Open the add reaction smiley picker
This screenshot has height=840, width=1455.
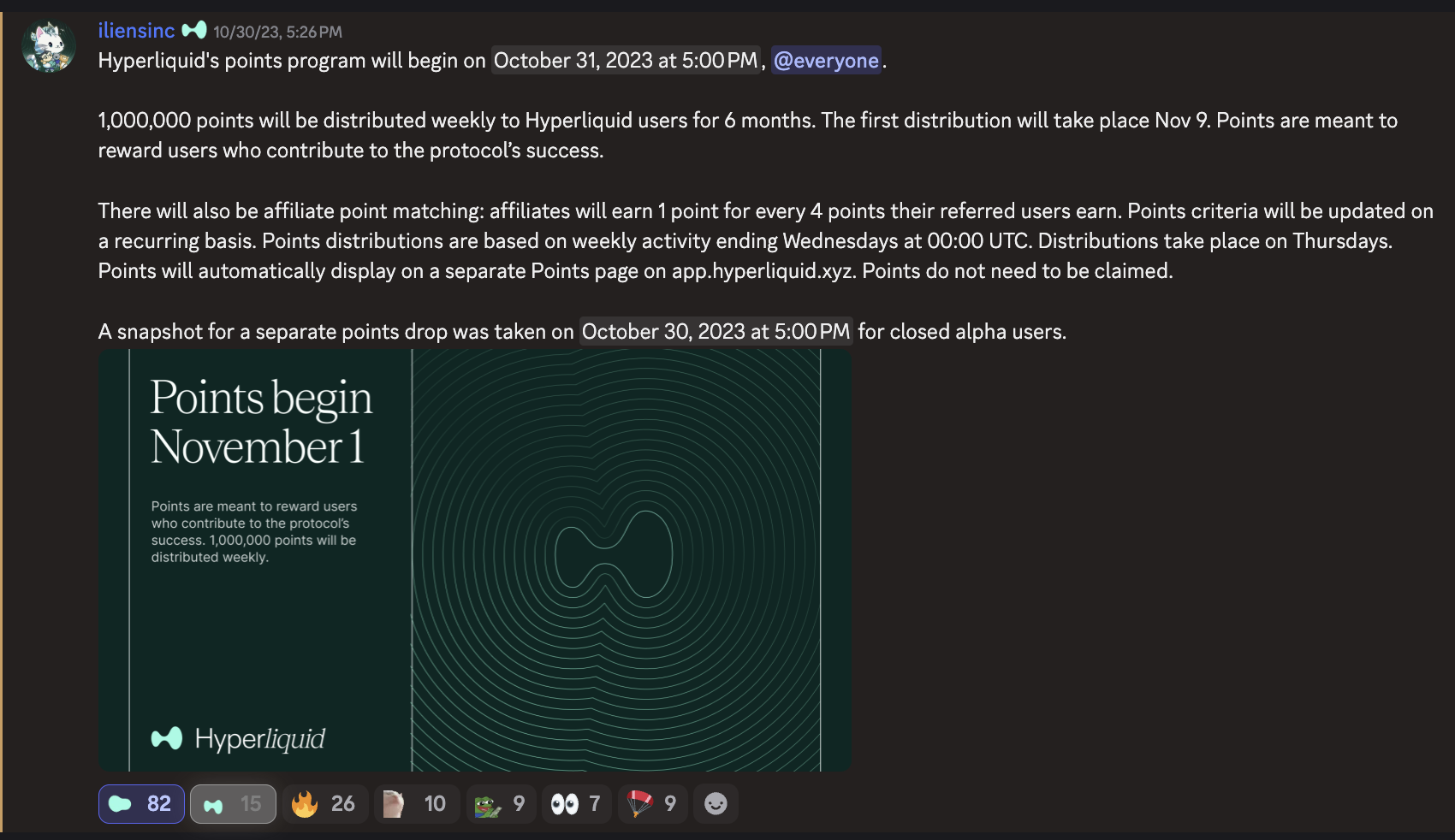pyautogui.click(x=716, y=804)
